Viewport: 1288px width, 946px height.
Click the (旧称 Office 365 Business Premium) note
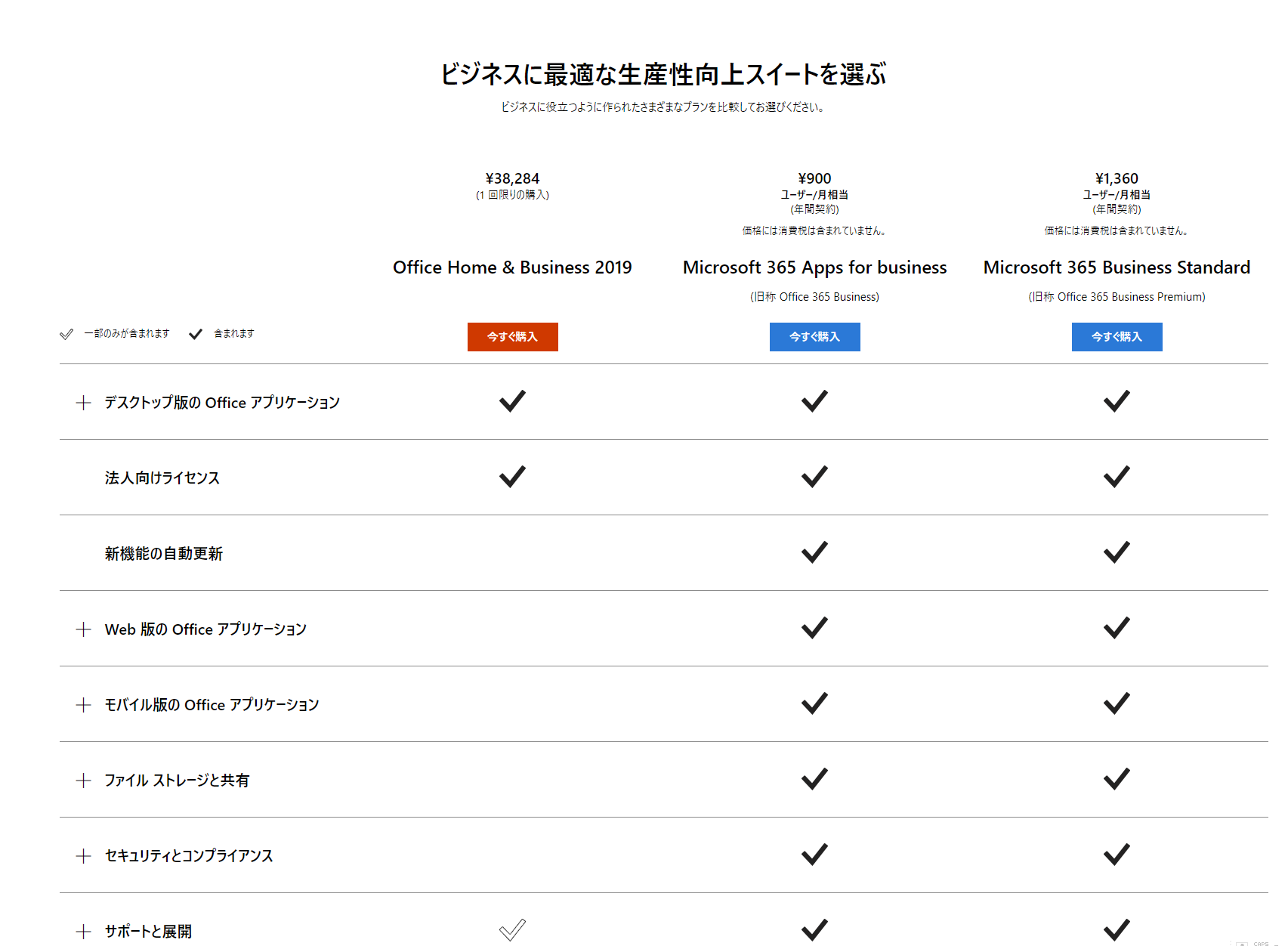click(1117, 297)
